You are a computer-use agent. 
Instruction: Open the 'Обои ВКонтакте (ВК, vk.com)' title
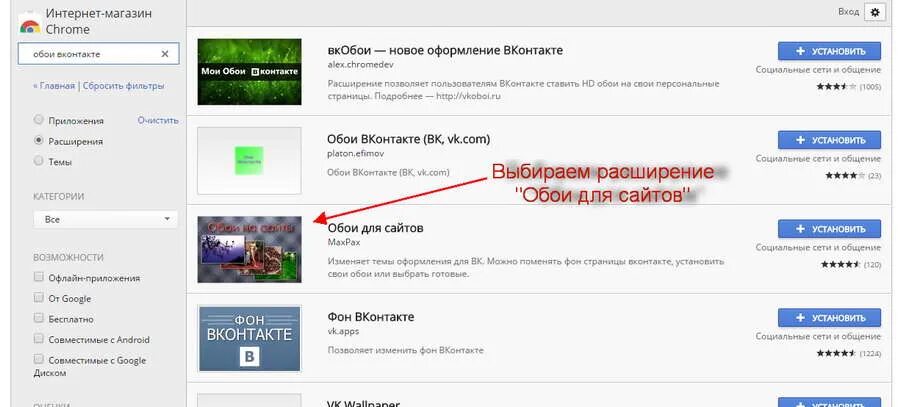pos(409,139)
